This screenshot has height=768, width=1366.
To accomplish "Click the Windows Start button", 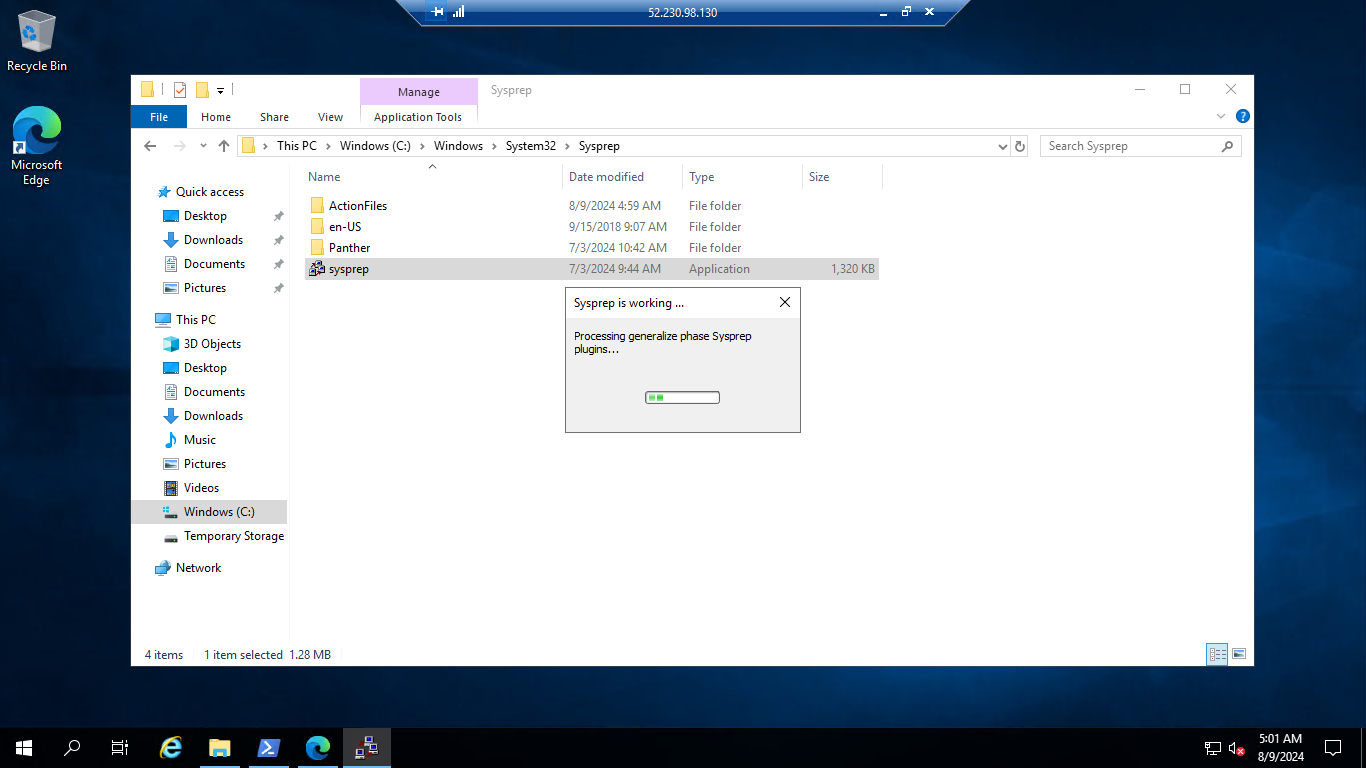I will pos(24,747).
